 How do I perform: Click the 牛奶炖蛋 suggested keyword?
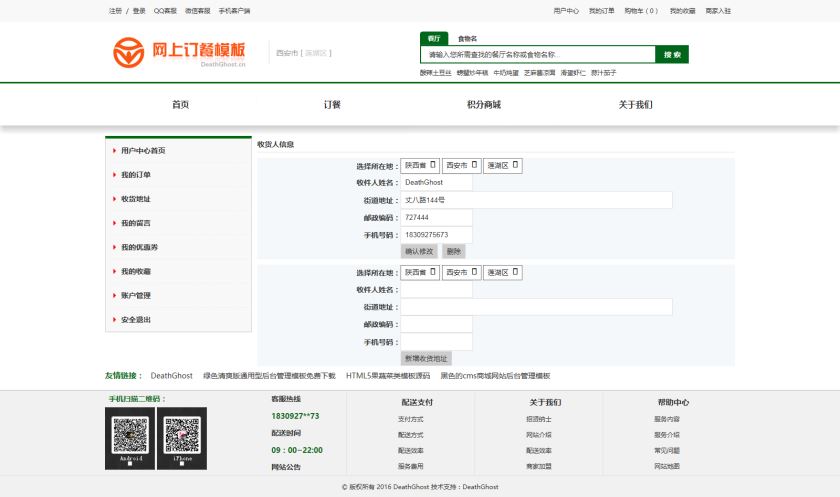(x=506, y=73)
